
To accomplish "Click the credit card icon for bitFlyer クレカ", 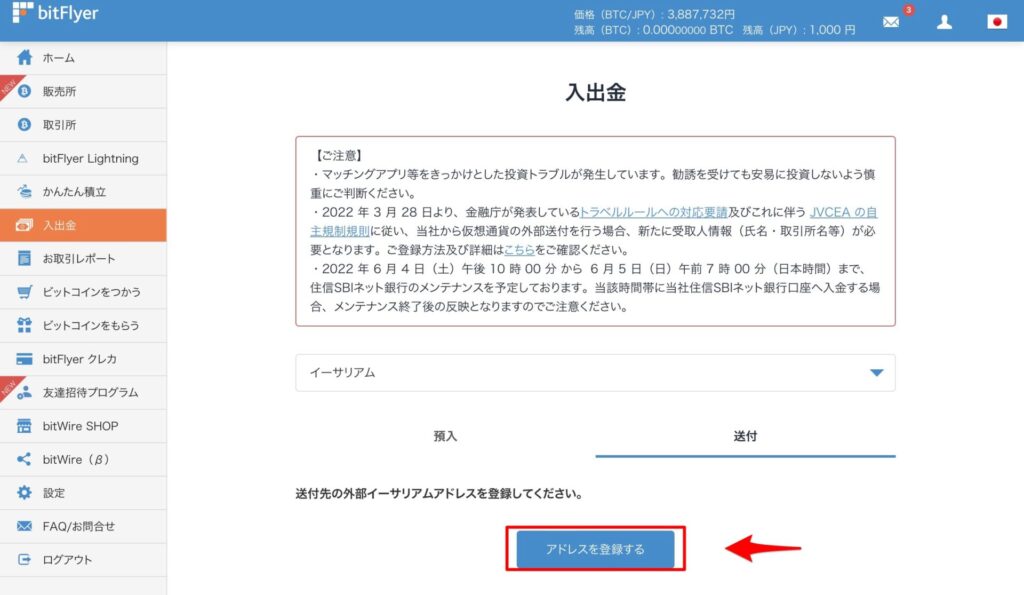I will [x=24, y=359].
